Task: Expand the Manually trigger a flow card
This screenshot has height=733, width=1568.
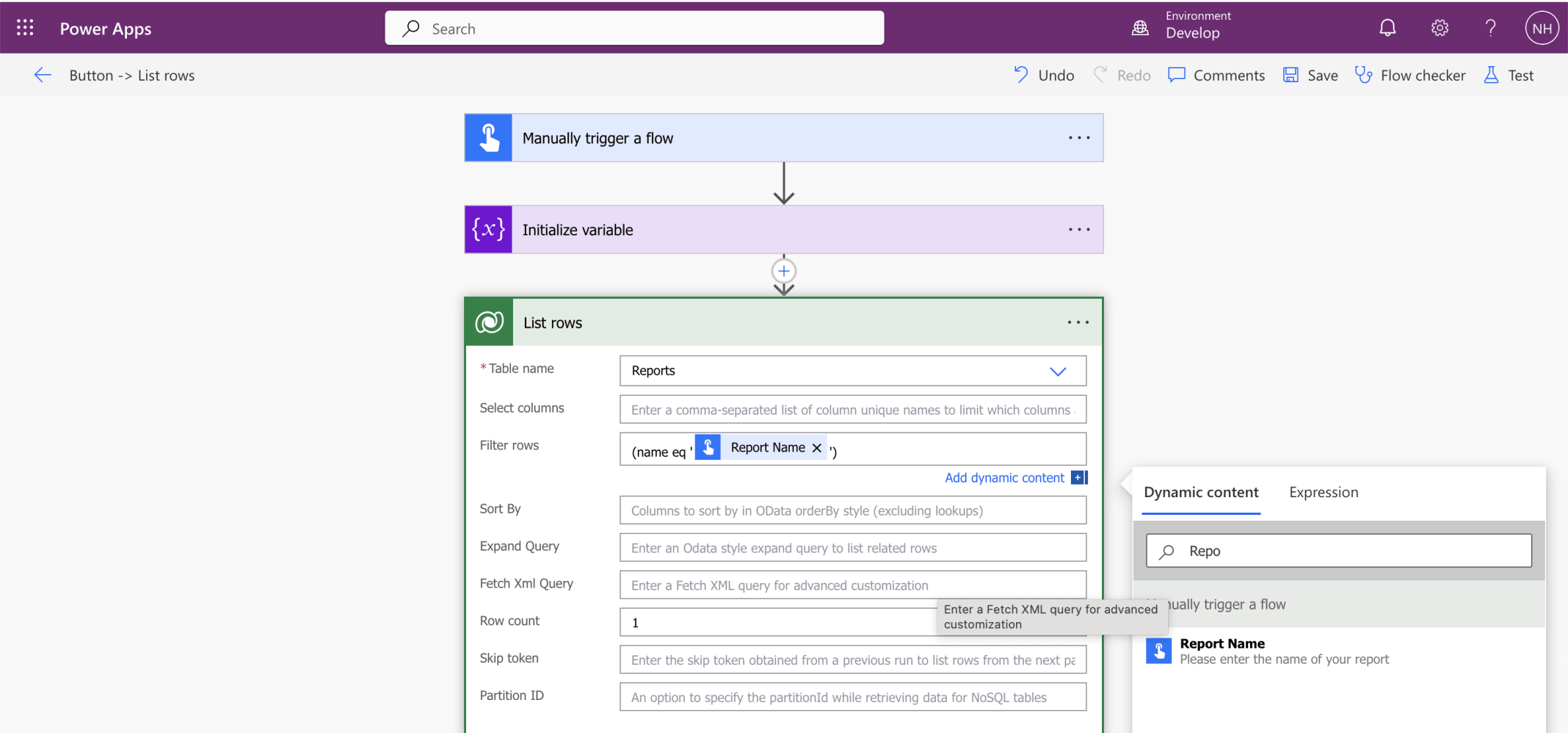Action: (784, 138)
